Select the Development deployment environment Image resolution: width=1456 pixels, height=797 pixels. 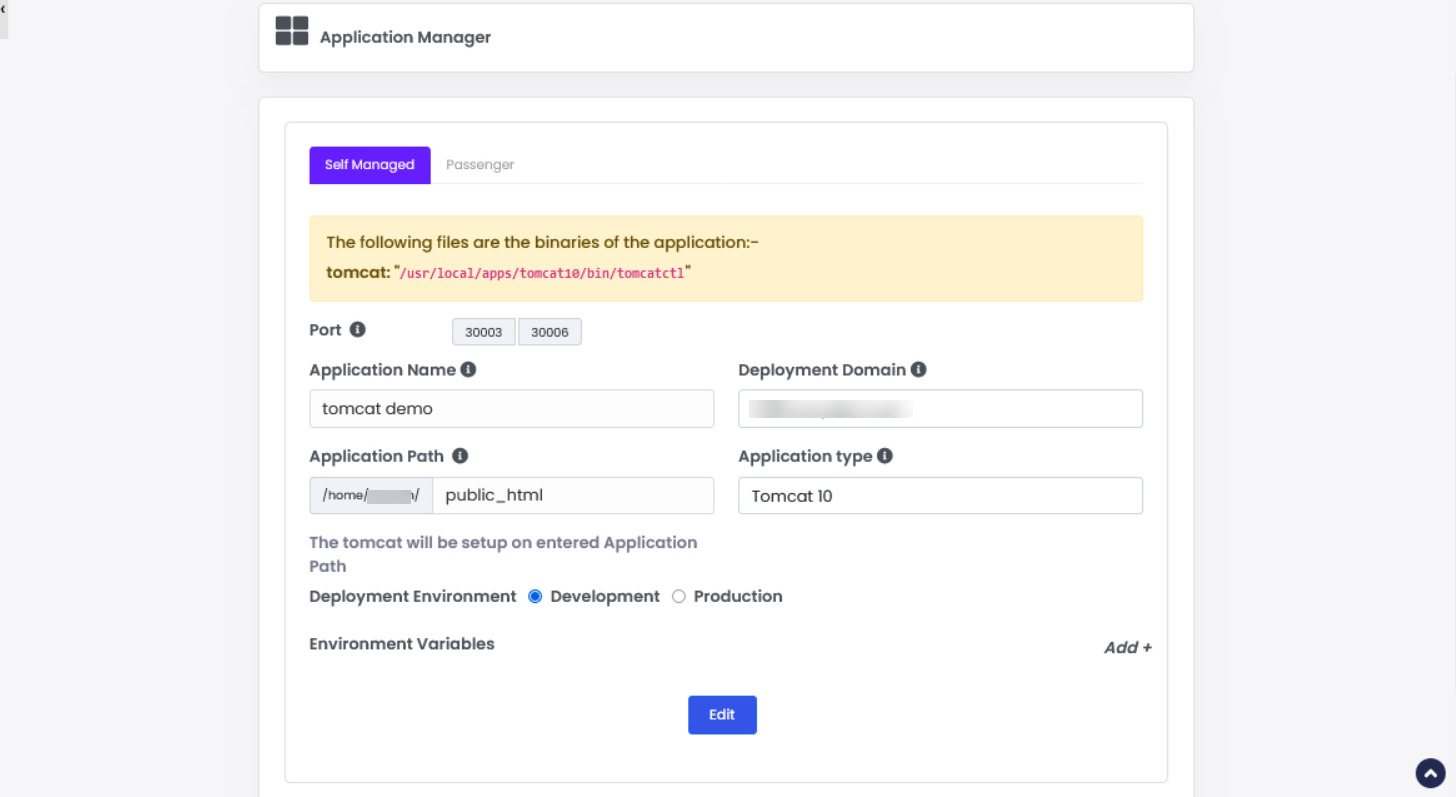tap(535, 596)
